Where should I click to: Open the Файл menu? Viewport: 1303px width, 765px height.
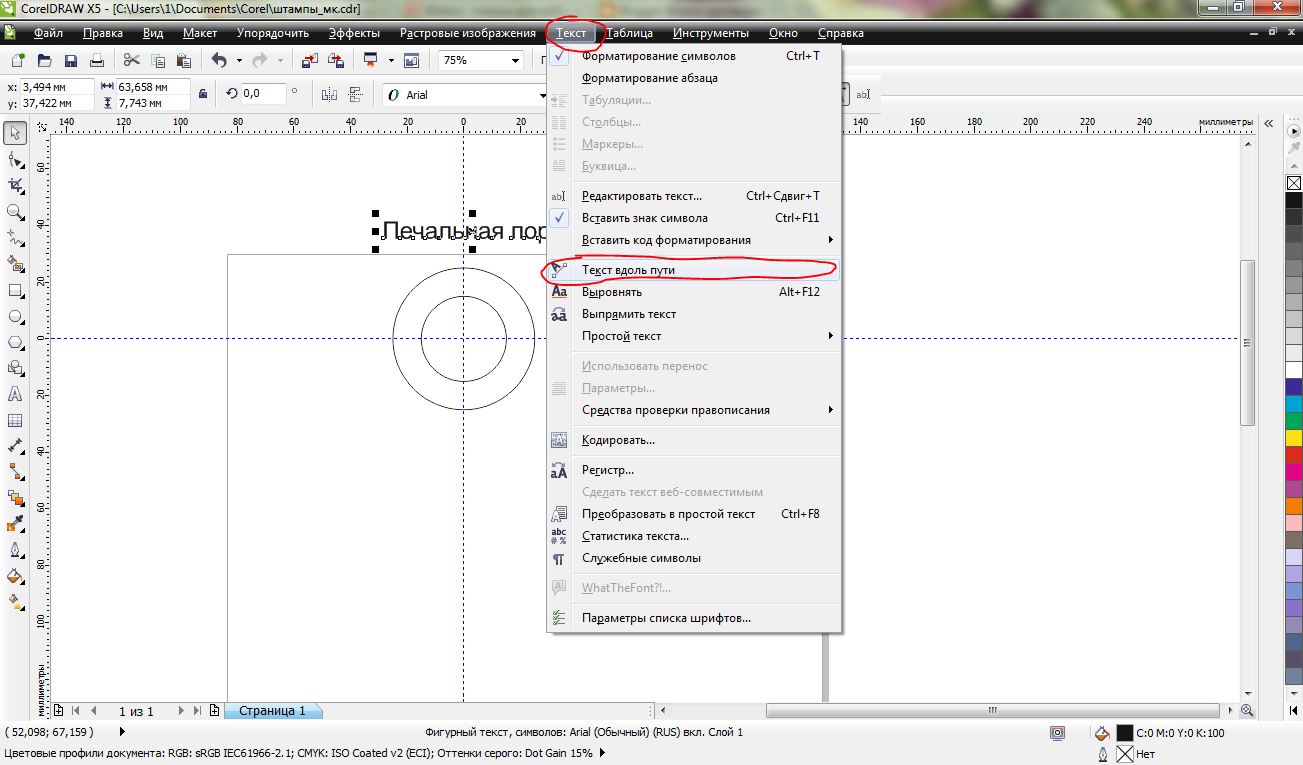(48, 33)
